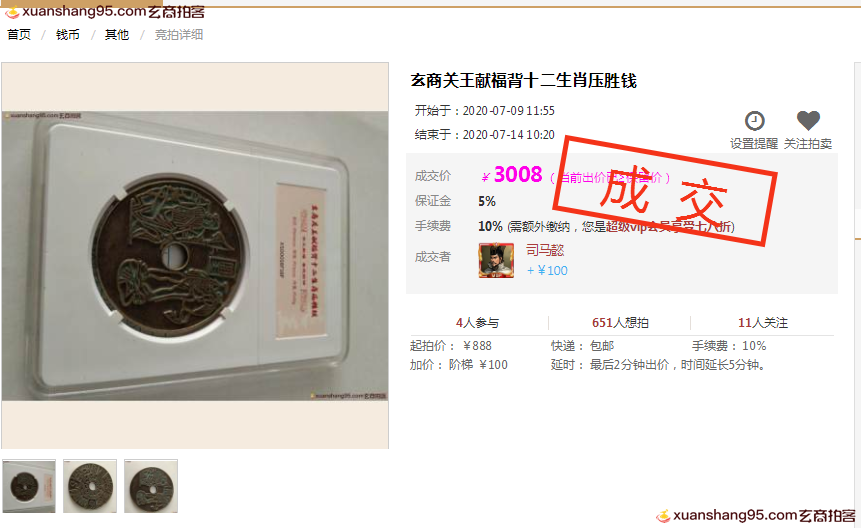
Task: Click the xuanshang95.com logo at top left
Action: (105, 11)
